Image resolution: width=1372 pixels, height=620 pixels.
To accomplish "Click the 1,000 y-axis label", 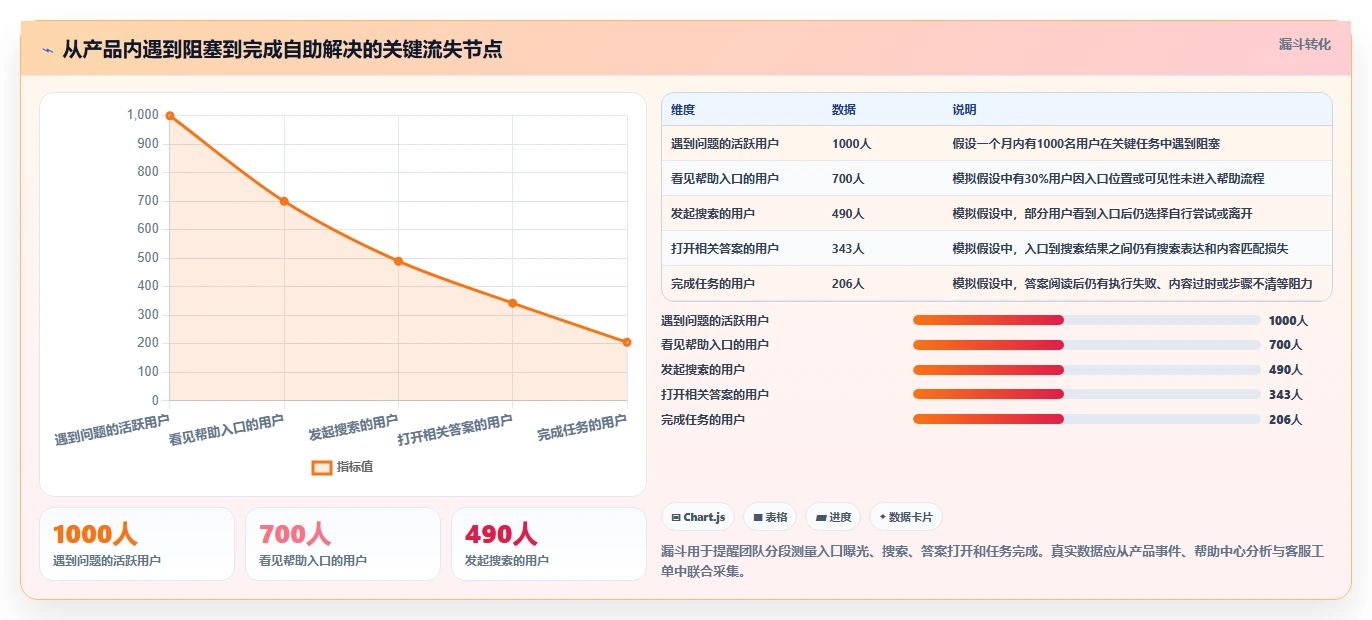I will (143, 115).
